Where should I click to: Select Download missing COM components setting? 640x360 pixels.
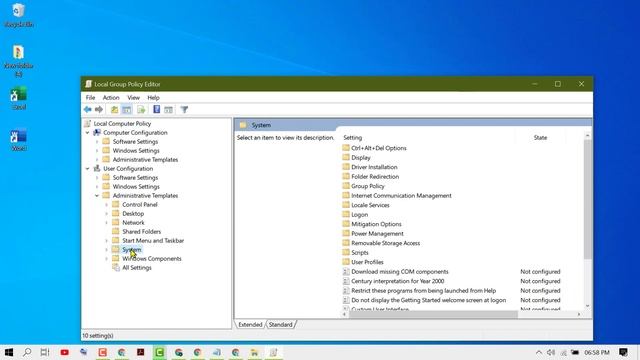click(x=400, y=272)
